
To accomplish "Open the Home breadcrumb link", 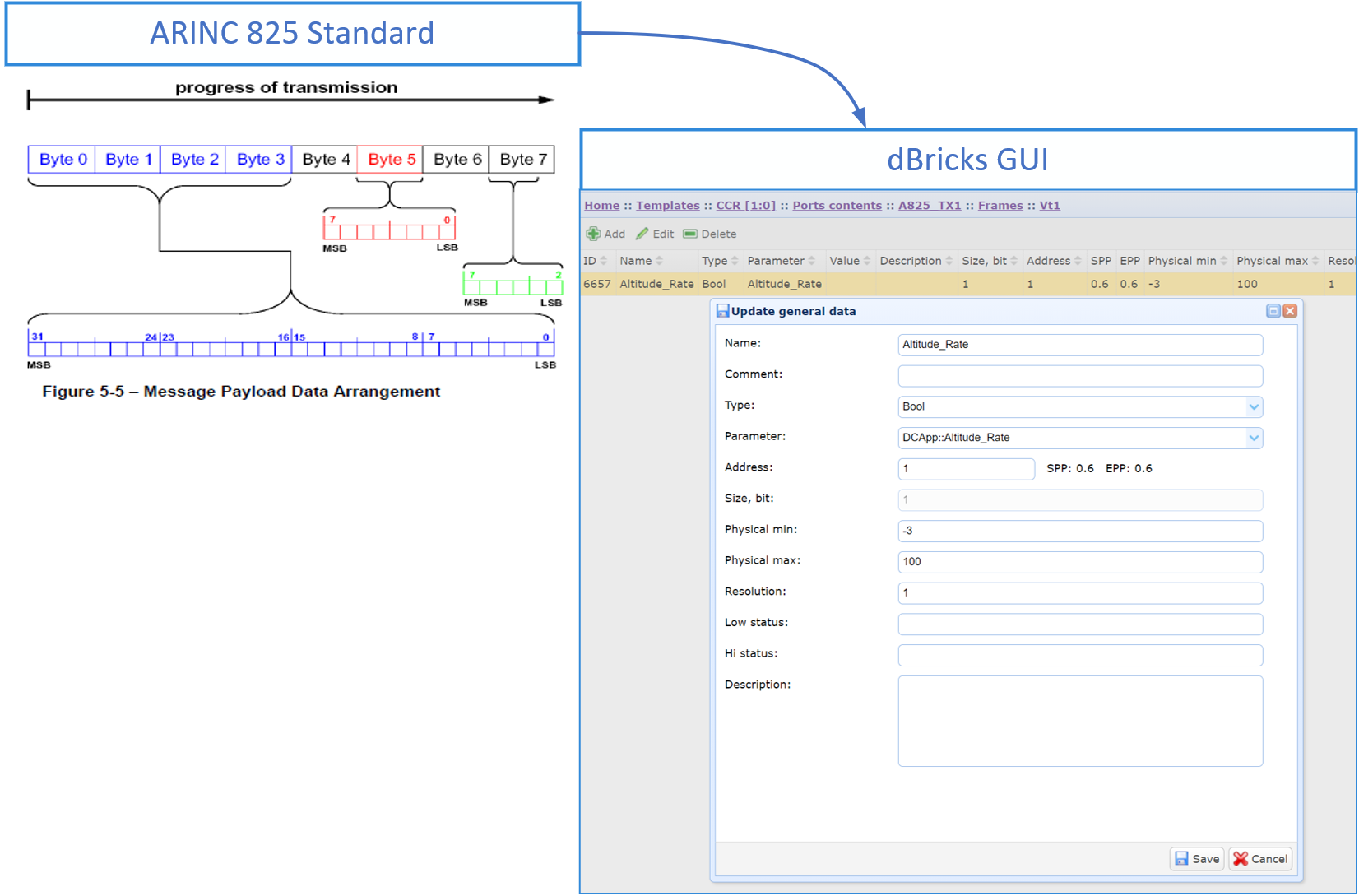I will [602, 206].
